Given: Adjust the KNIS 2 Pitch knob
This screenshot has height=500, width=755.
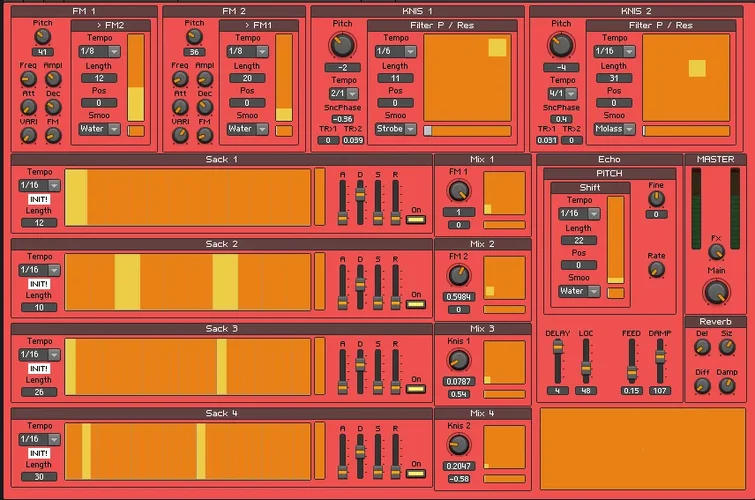Looking at the screenshot, I should [x=561, y=45].
